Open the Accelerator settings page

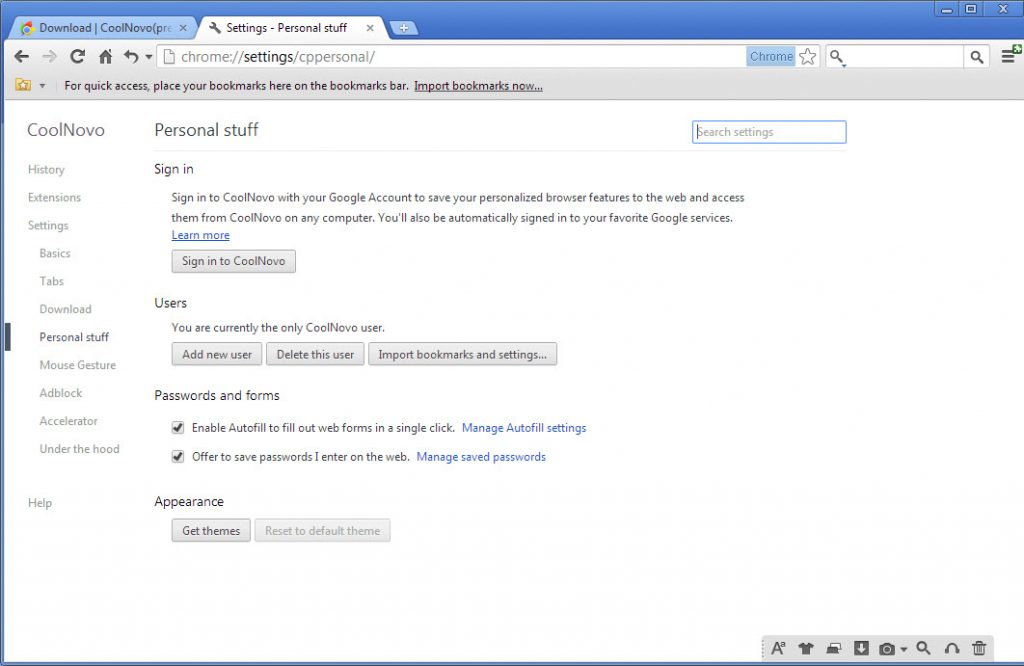click(69, 421)
